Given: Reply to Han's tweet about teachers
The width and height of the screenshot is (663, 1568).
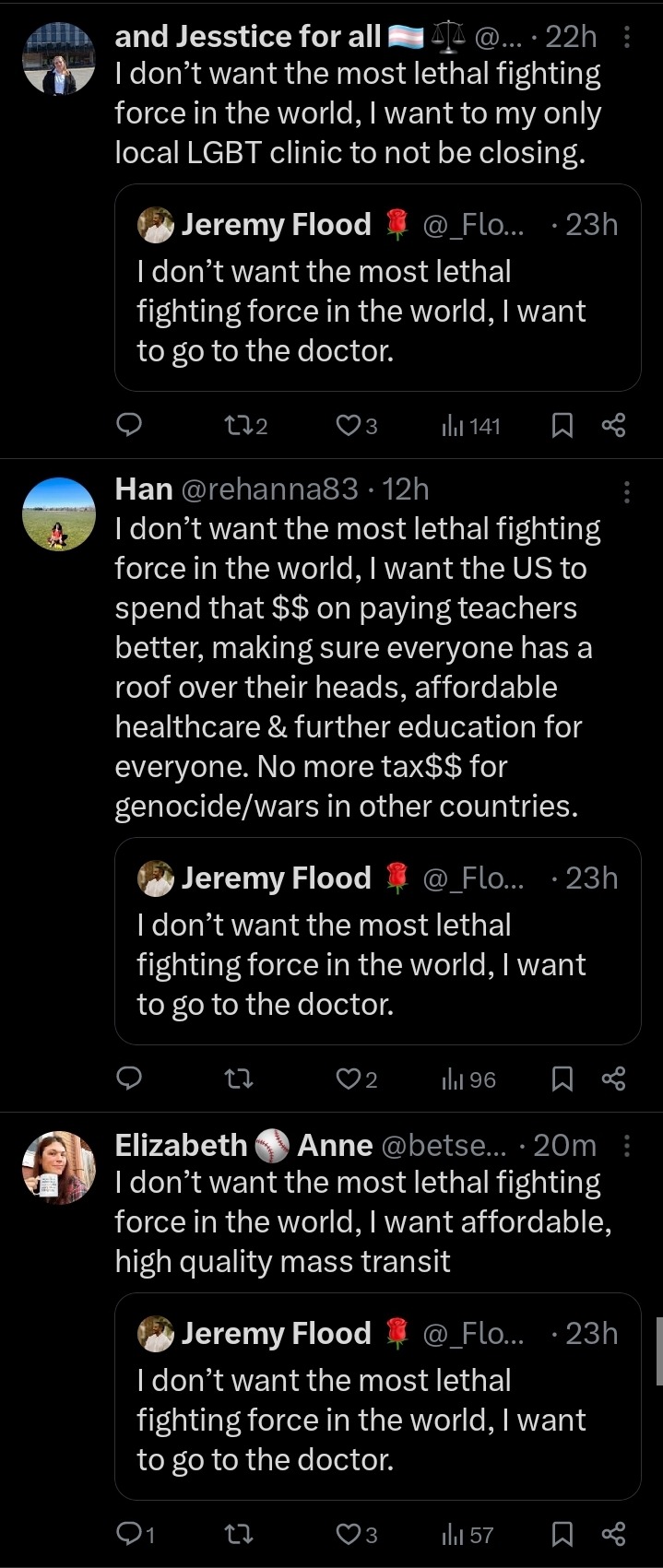Looking at the screenshot, I should click(x=129, y=1079).
